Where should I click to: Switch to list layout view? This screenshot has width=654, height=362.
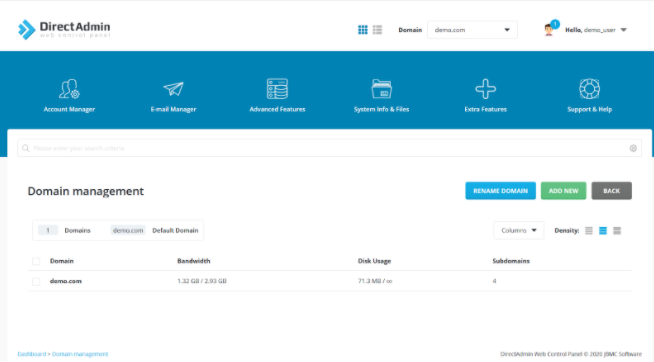377,30
